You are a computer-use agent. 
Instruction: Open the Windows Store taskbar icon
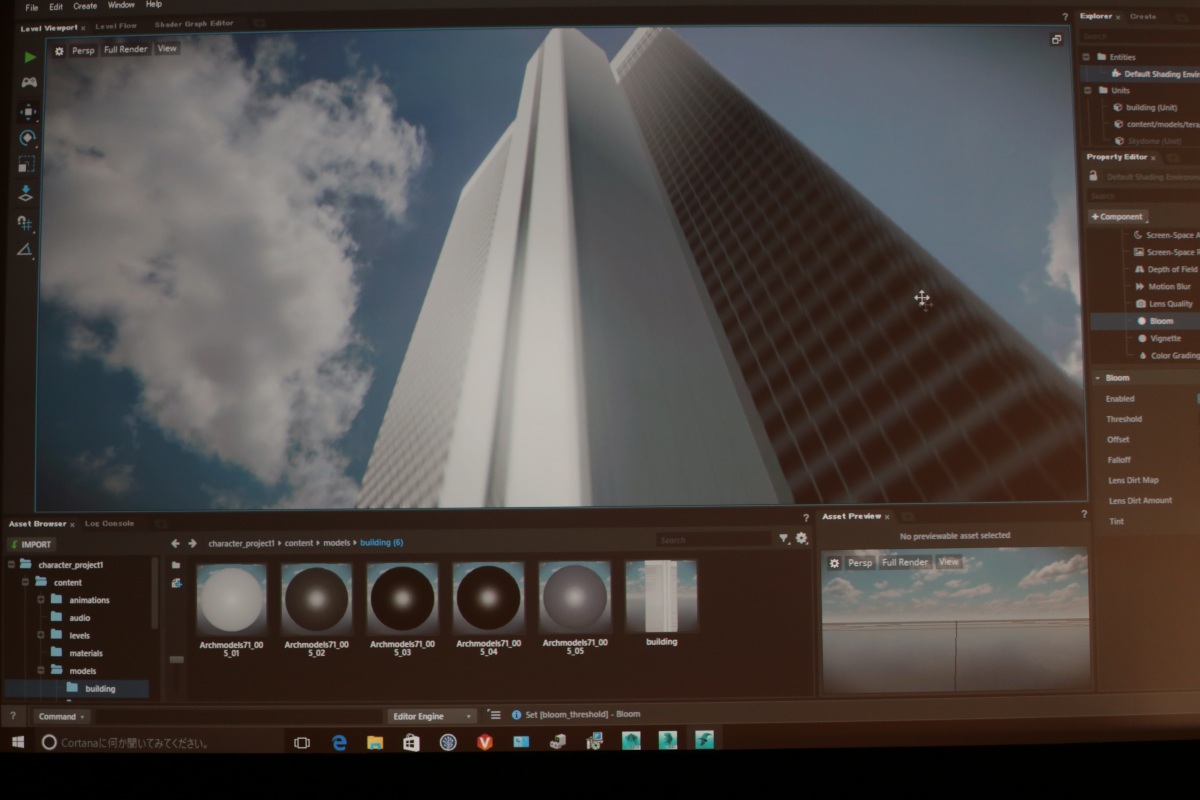pos(411,742)
